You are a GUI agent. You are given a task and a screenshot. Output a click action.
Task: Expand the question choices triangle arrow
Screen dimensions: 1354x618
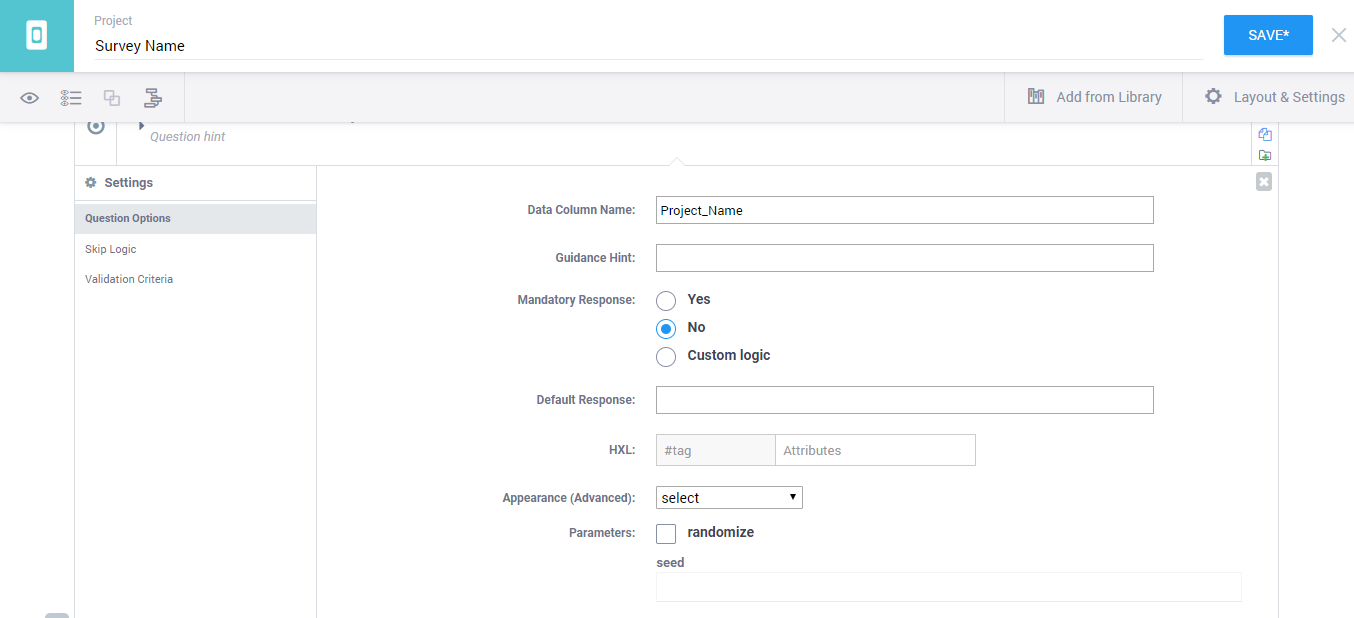(141, 126)
